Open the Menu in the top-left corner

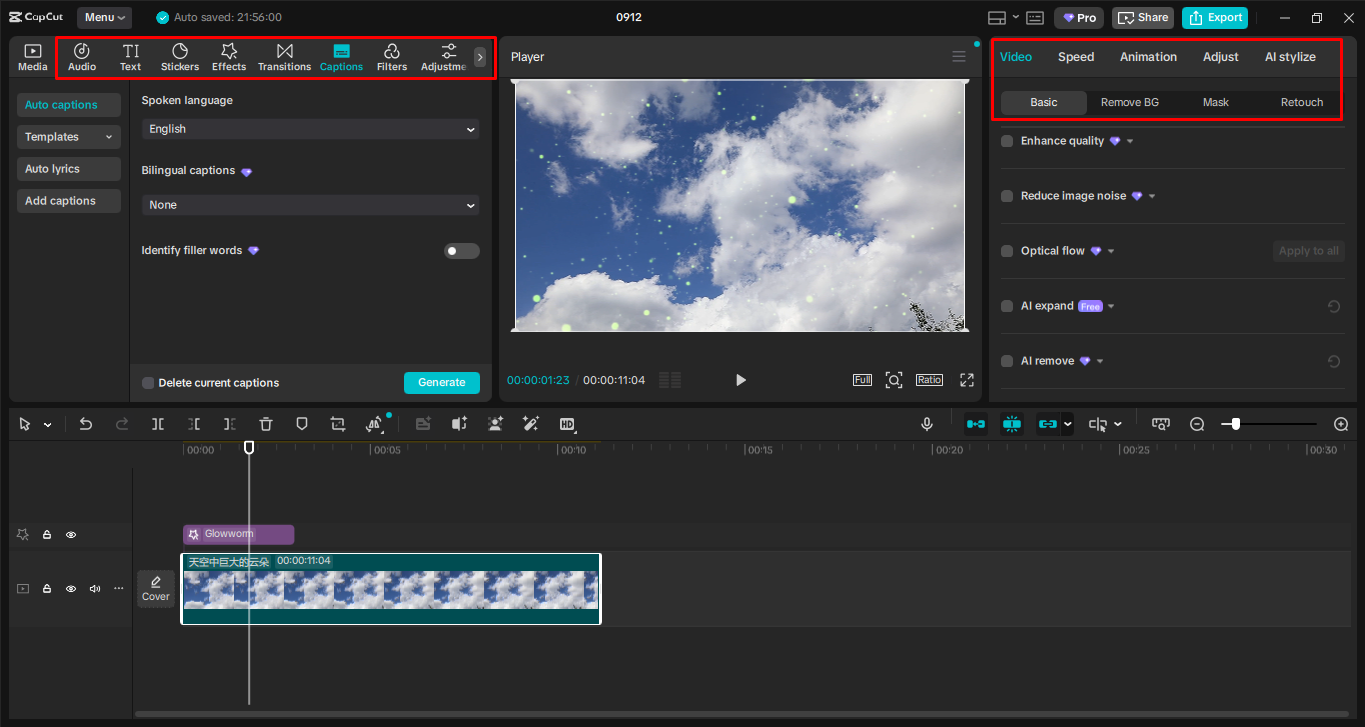click(x=104, y=17)
